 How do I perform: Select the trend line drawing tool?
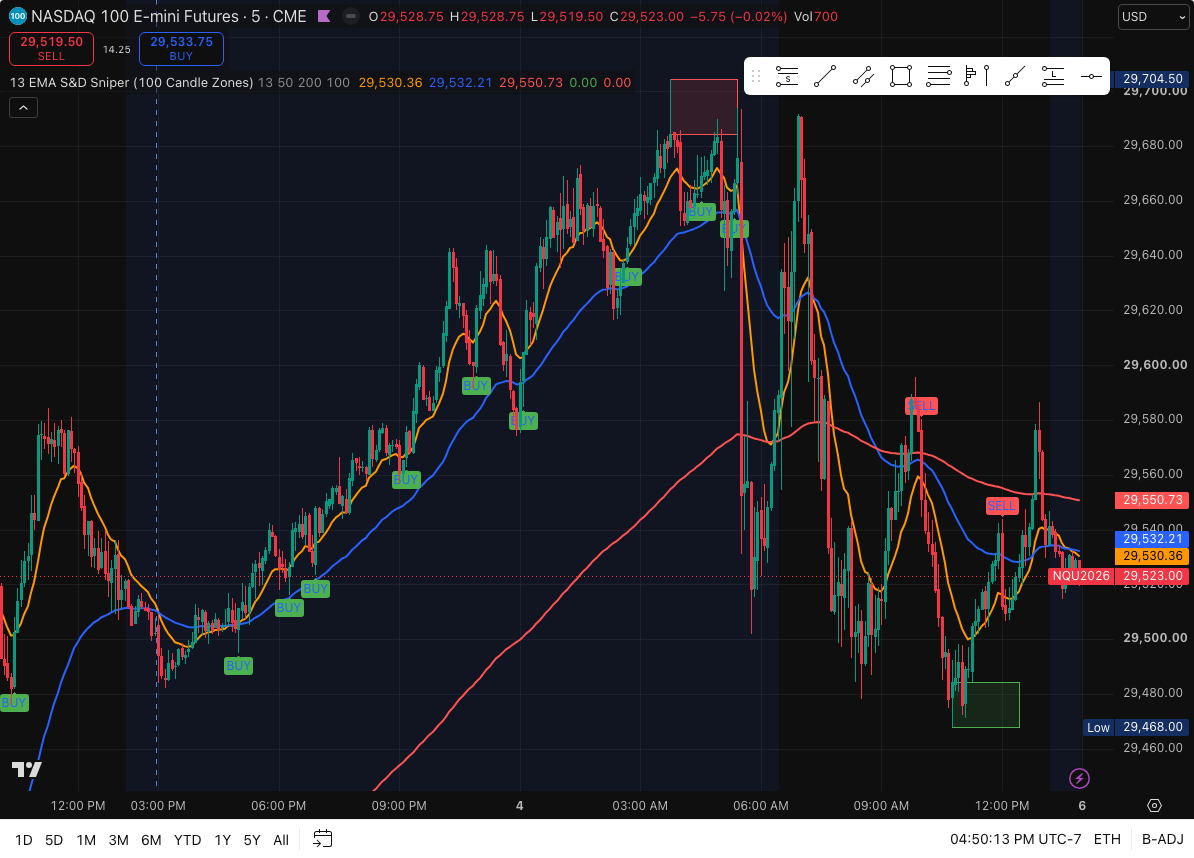pyautogui.click(x=825, y=76)
